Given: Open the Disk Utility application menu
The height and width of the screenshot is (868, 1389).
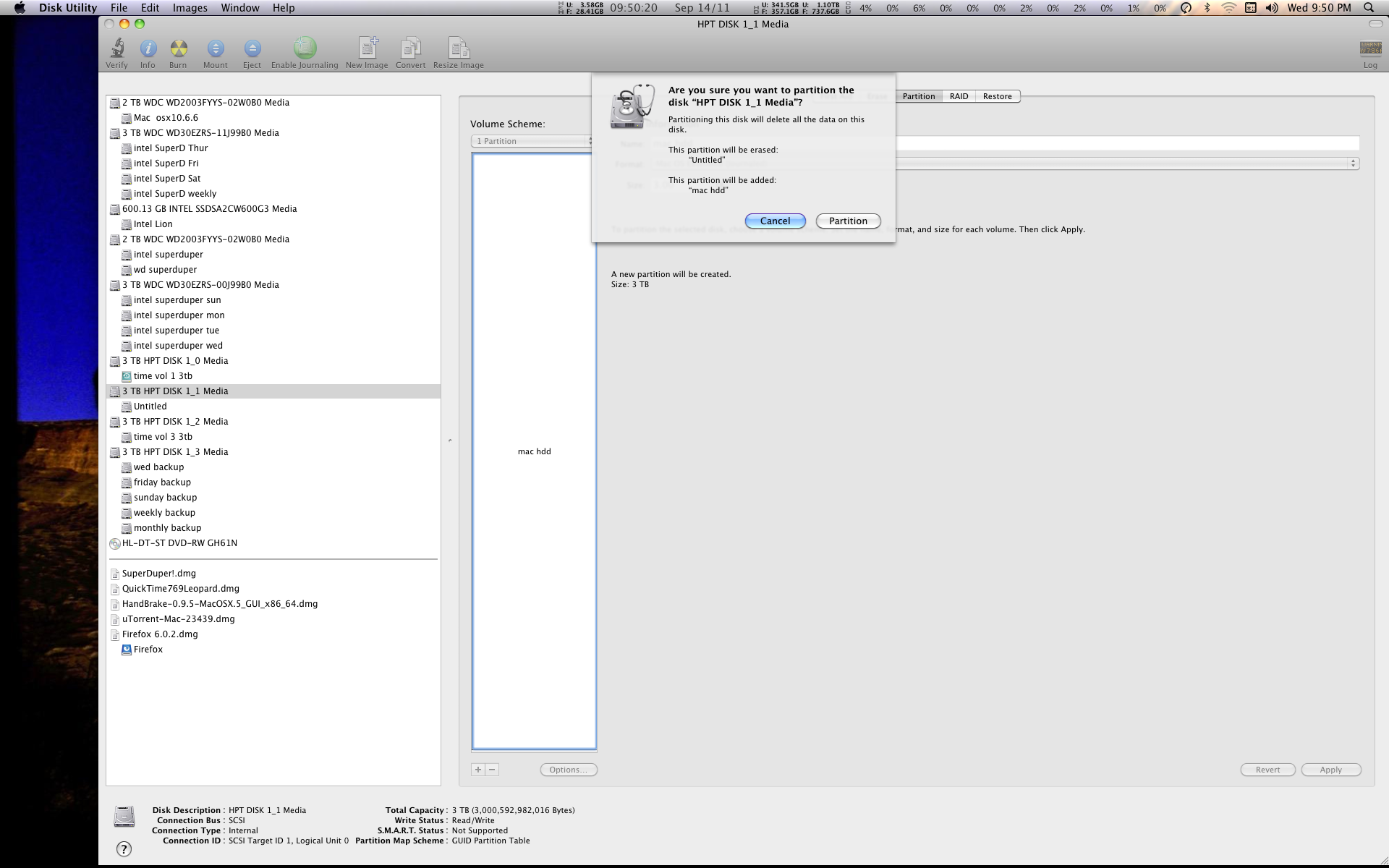Looking at the screenshot, I should tap(67, 8).
